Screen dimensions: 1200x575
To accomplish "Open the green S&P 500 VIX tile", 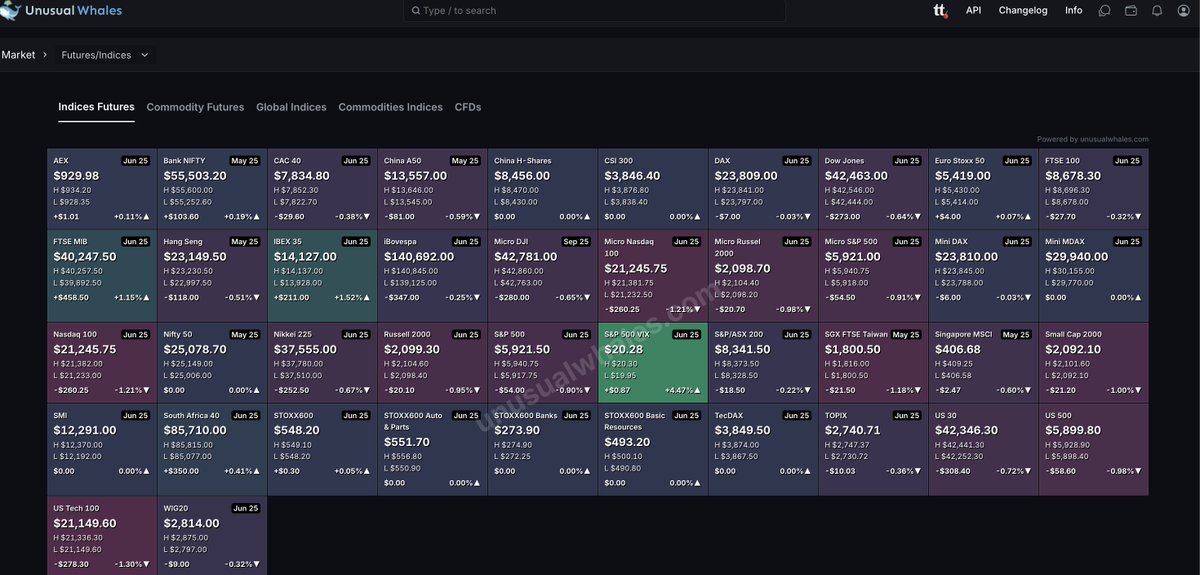I will coord(653,364).
